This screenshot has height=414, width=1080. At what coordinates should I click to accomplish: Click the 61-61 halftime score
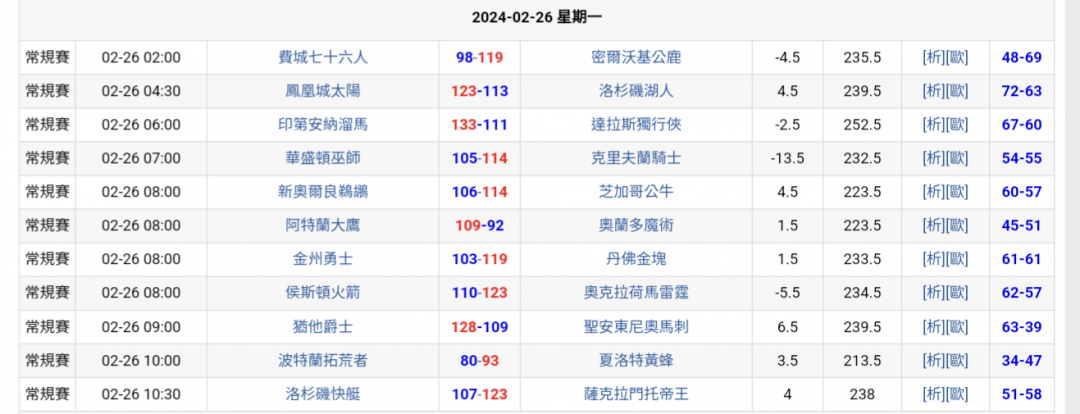(1021, 259)
